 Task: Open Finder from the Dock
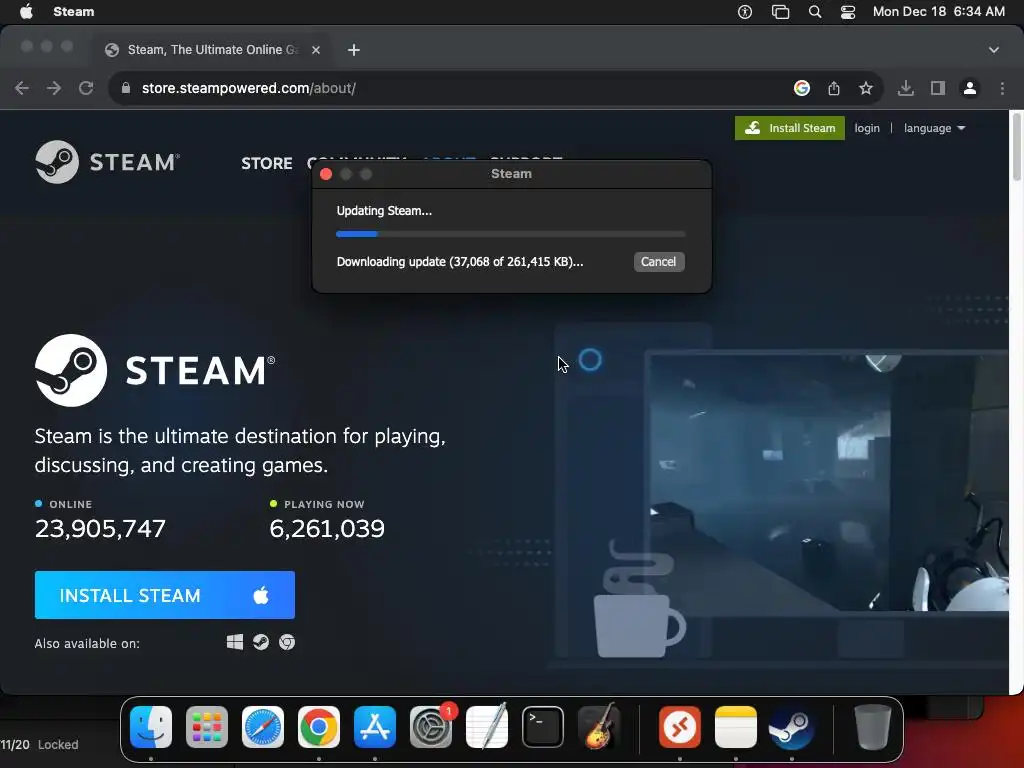(x=151, y=727)
